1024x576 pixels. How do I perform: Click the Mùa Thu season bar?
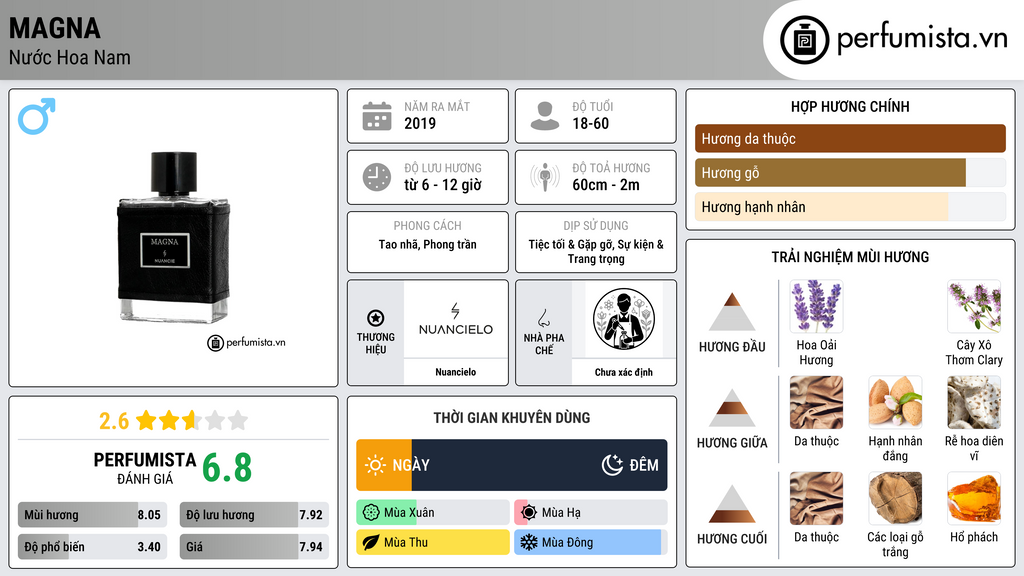pyautogui.click(x=433, y=542)
